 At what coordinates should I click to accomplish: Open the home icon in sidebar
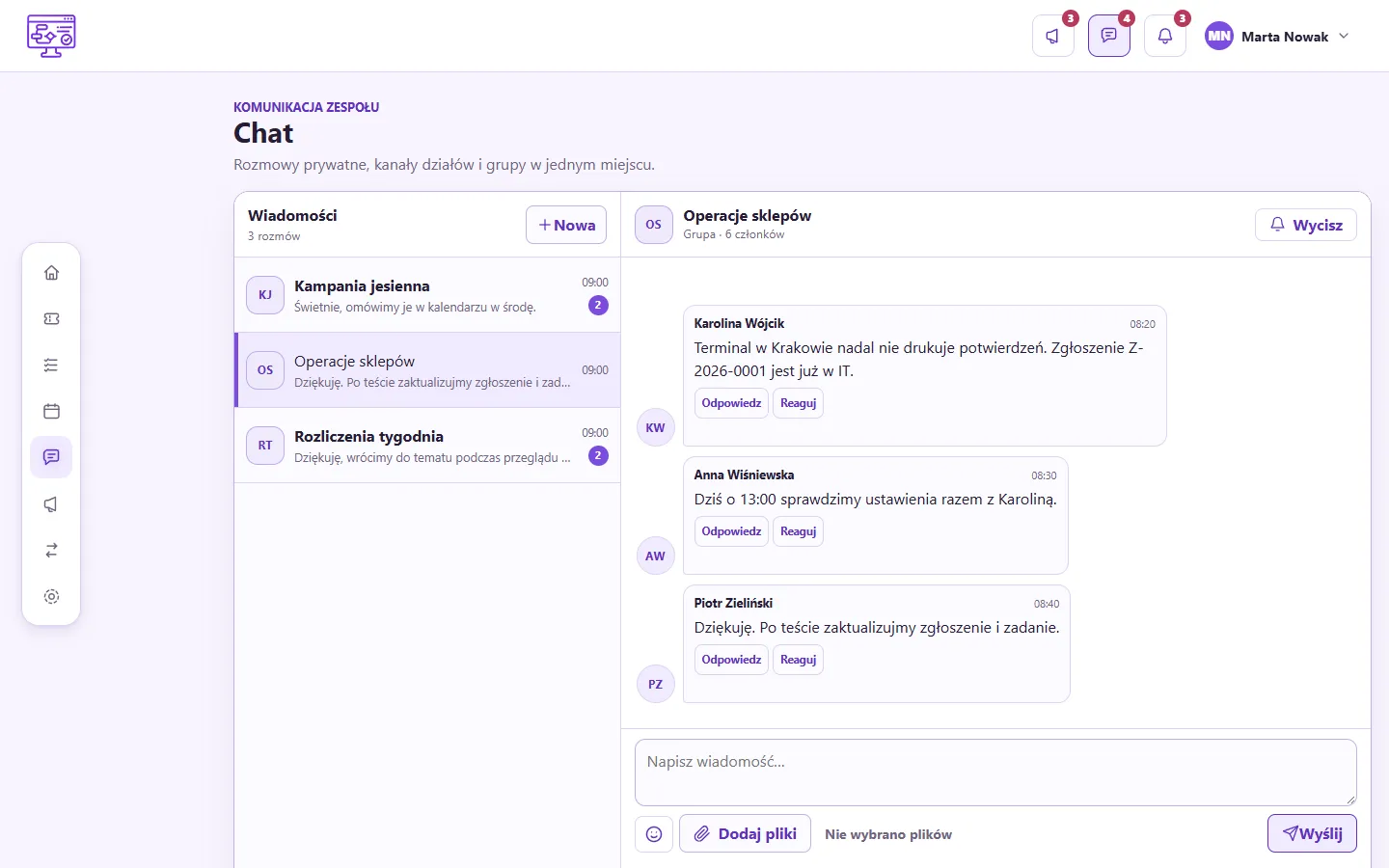(x=51, y=273)
